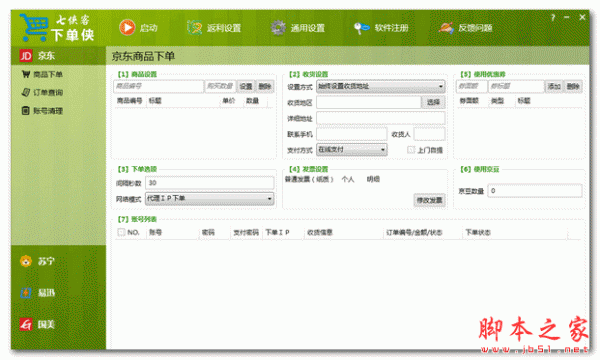Click the 券标题 input field
The width and height of the screenshot is (600, 360).
click(516, 86)
